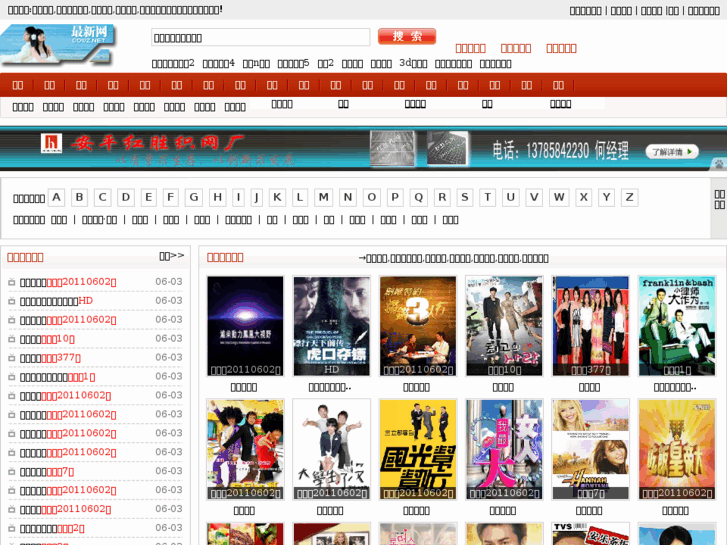Select letter C in the alphabet index
Viewport: 727px width, 545px height.
click(x=102, y=198)
